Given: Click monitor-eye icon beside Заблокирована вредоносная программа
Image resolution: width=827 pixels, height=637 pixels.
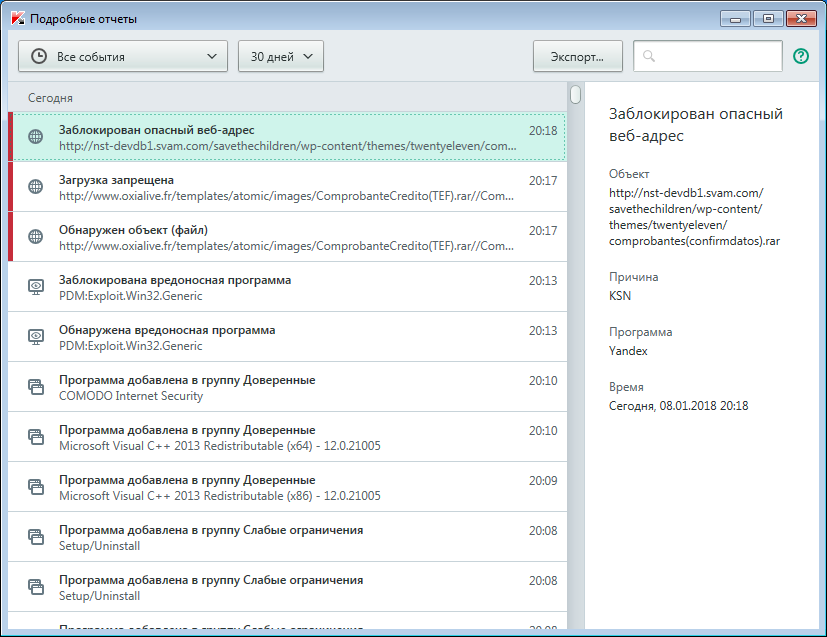Looking at the screenshot, I should (36, 287).
